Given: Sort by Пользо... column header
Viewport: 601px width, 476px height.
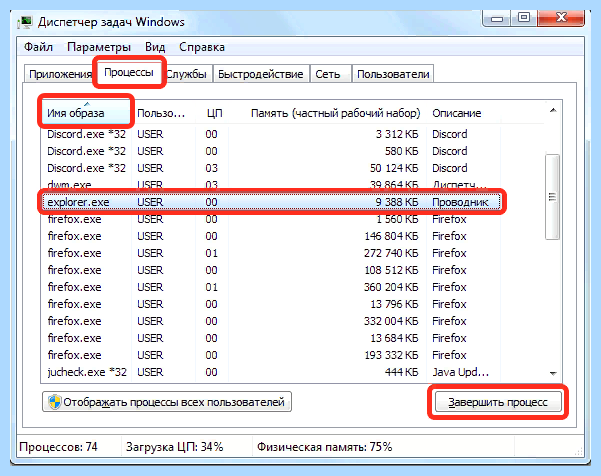Looking at the screenshot, I should 163,113.
